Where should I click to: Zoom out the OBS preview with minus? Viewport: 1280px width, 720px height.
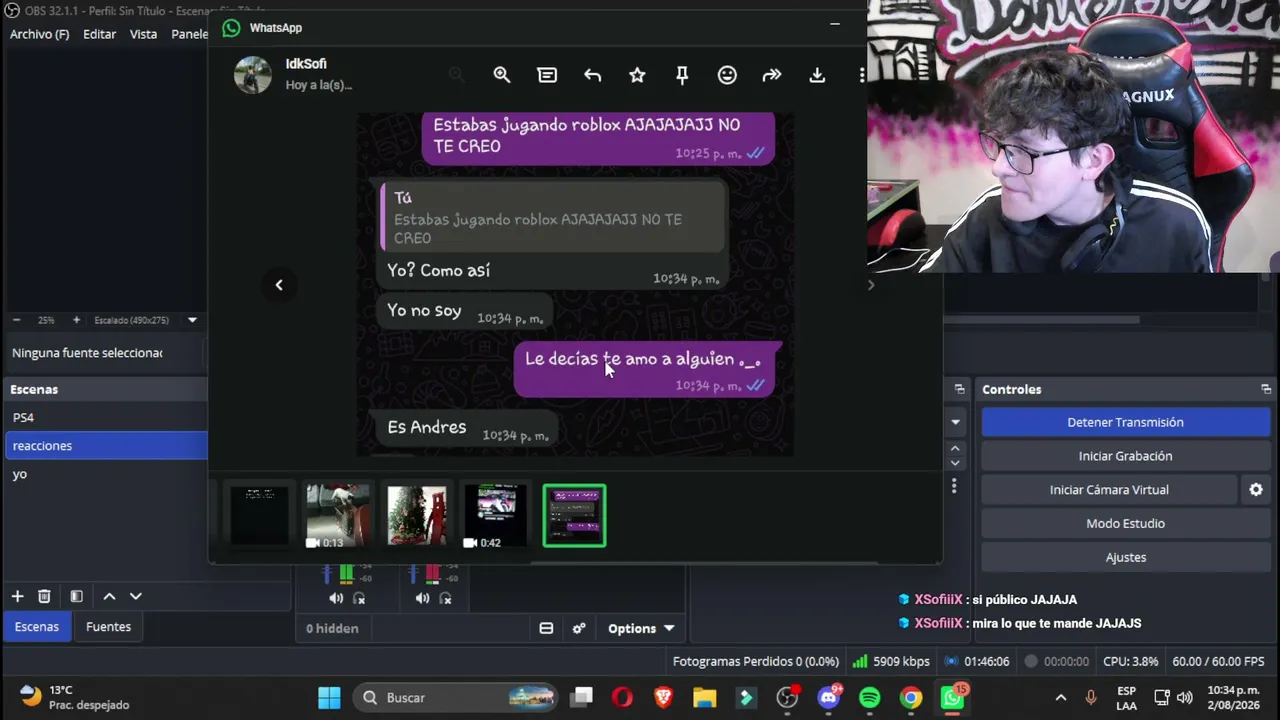click(x=16, y=320)
